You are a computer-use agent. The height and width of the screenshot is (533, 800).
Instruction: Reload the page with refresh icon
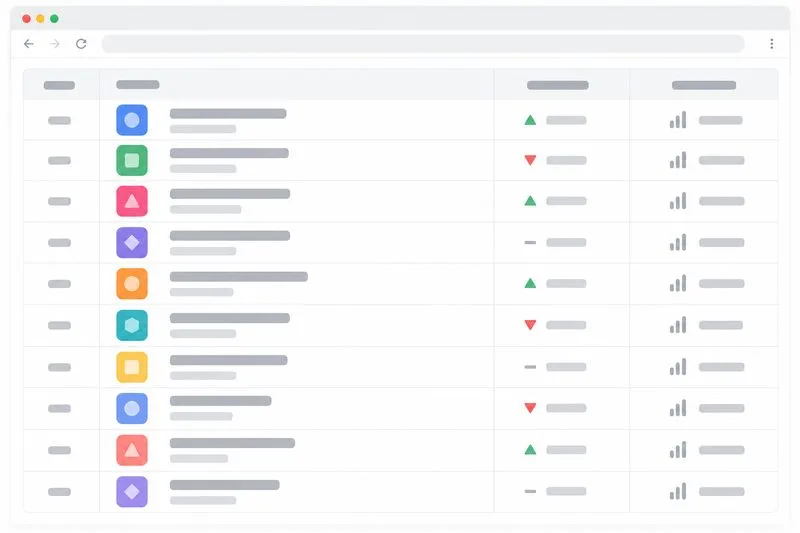[81, 44]
